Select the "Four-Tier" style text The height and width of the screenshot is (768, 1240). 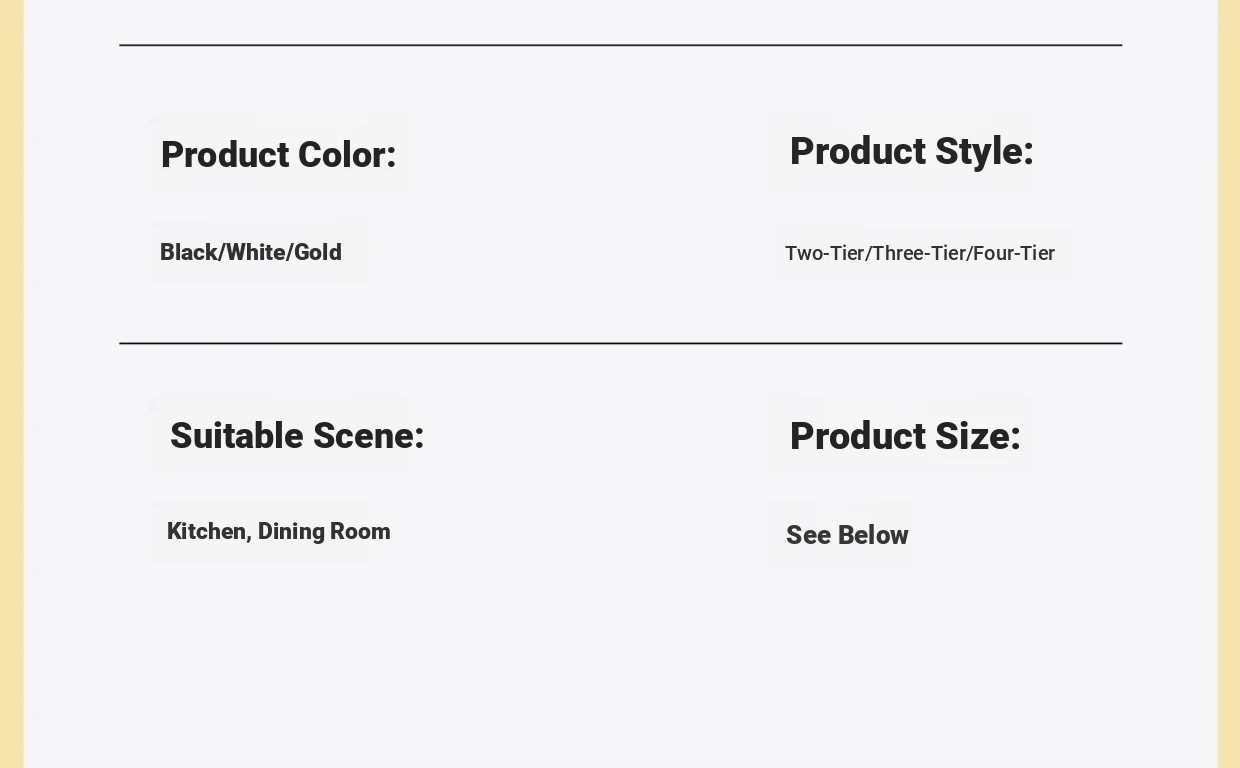click(1014, 253)
